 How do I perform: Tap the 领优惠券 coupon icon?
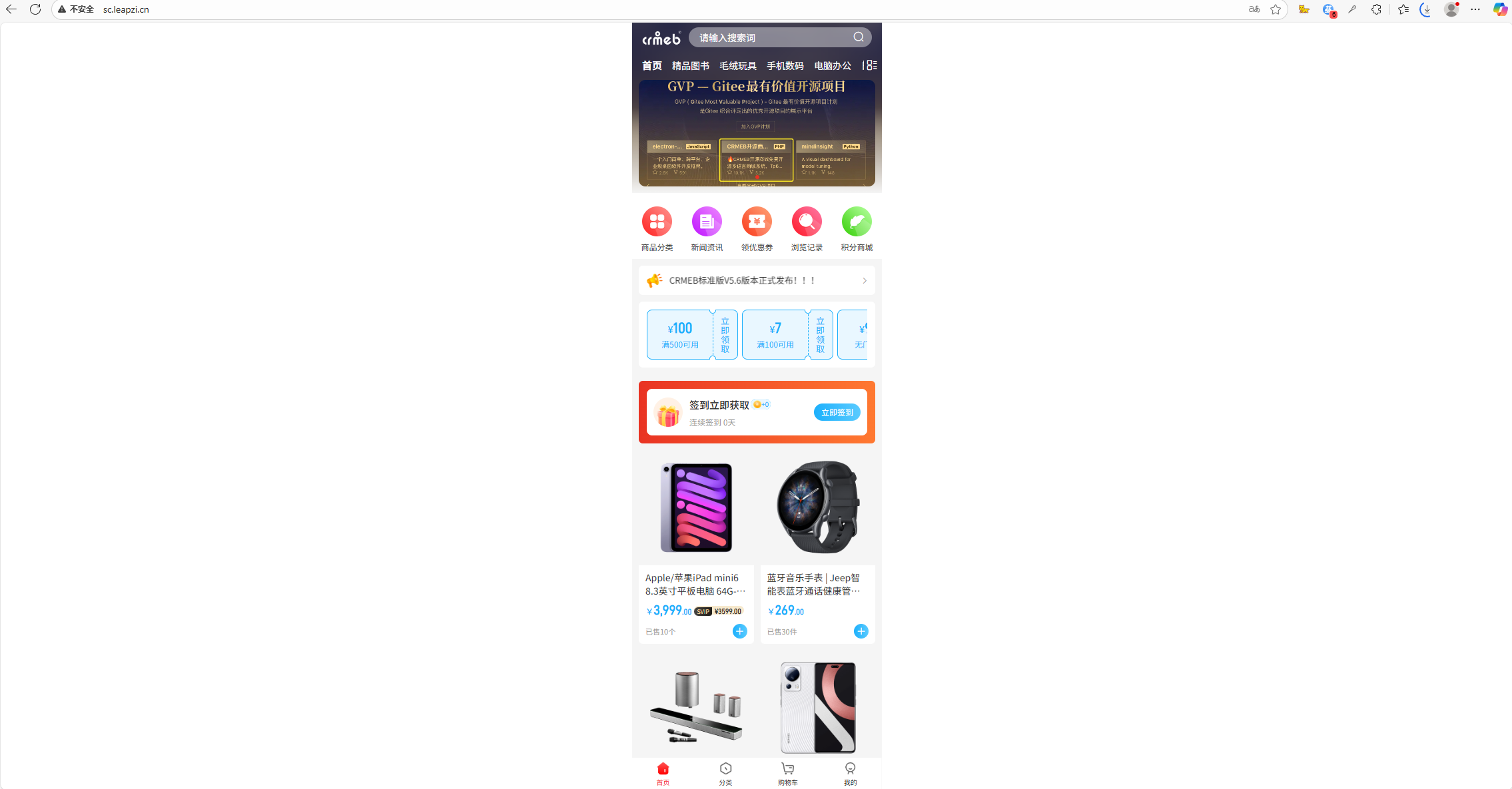(757, 222)
